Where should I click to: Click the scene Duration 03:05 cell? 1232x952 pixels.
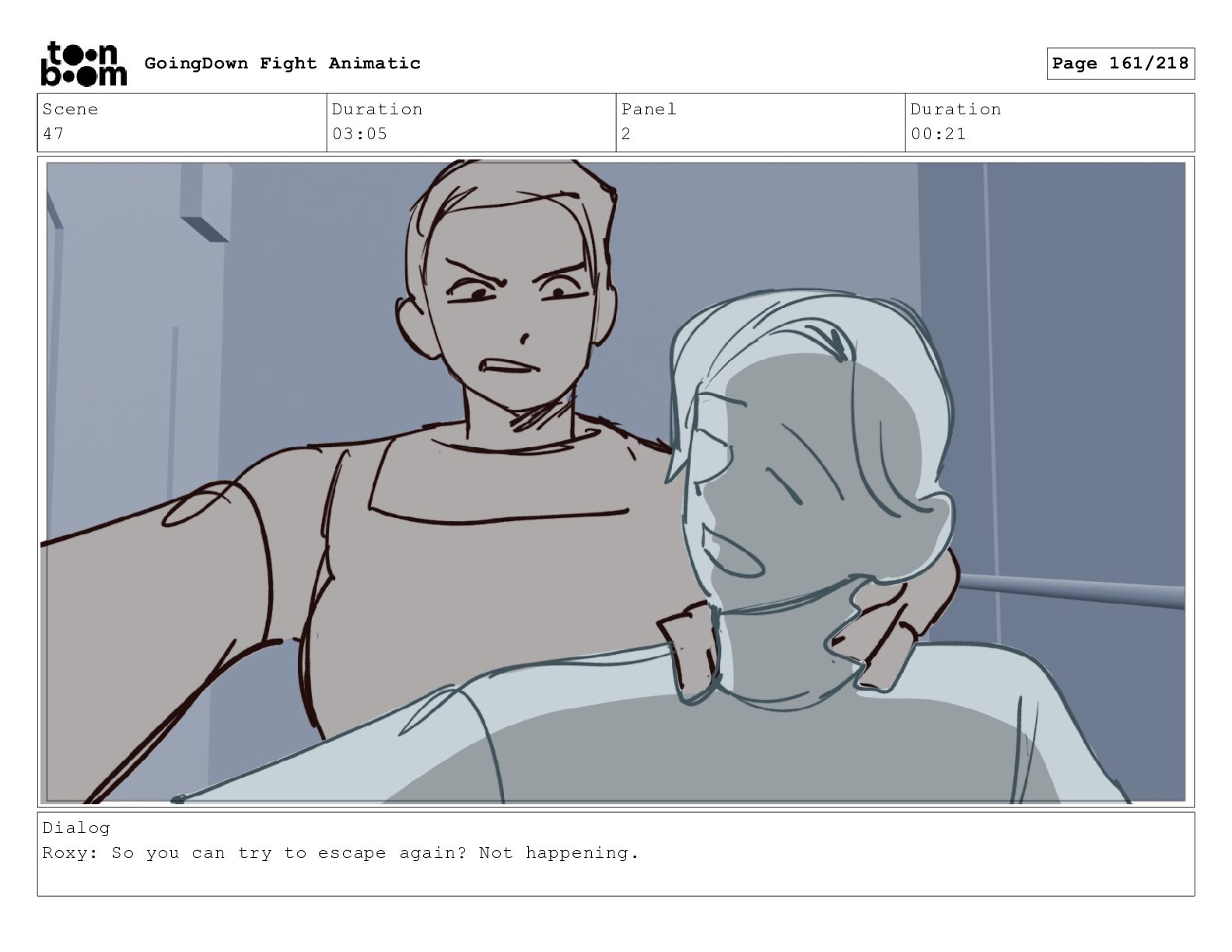click(x=471, y=123)
